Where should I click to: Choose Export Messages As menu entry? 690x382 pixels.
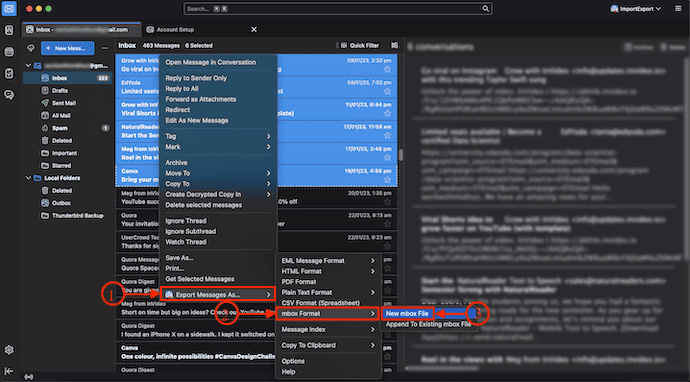(x=218, y=294)
